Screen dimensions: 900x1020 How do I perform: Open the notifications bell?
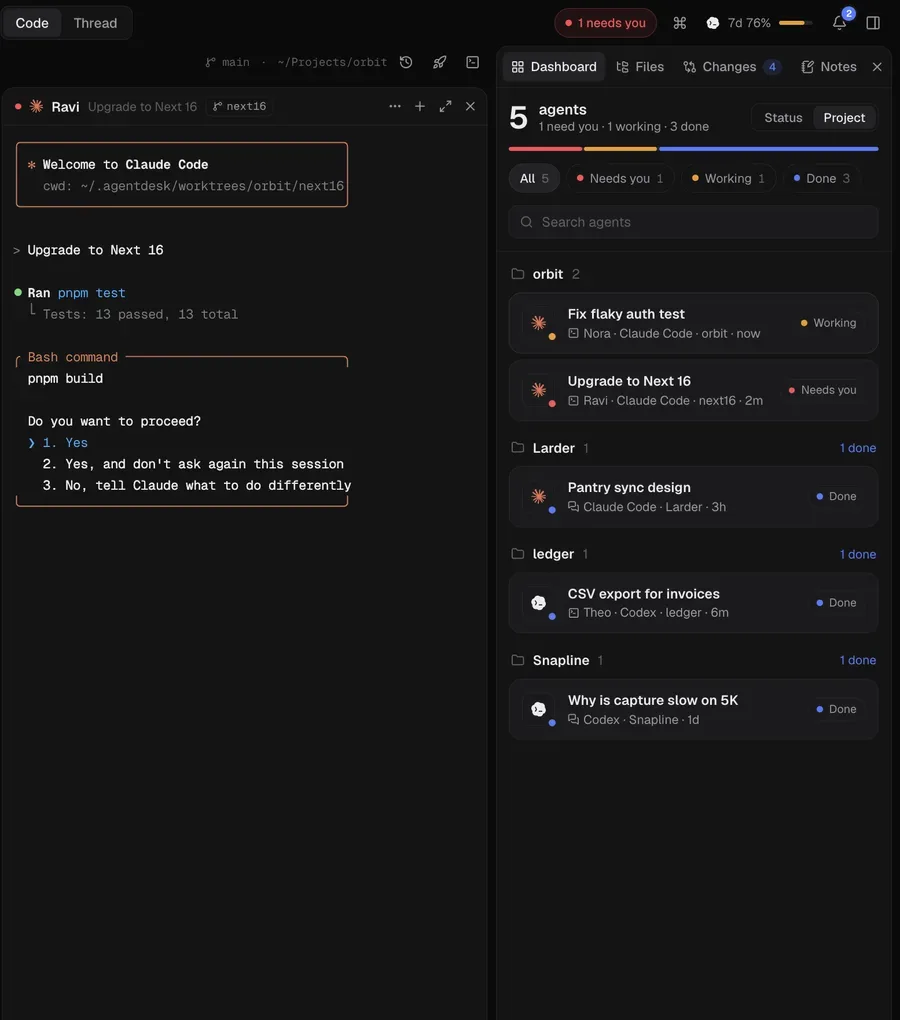coord(840,23)
